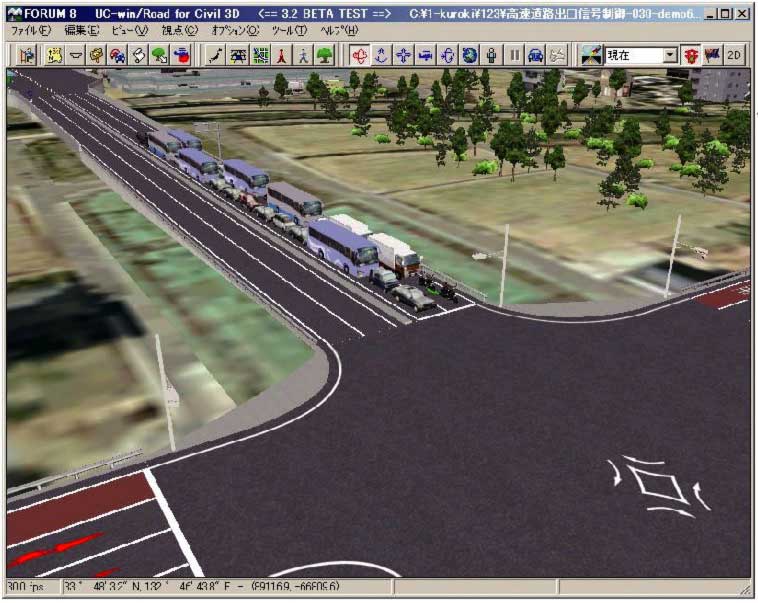Open the ビュー(V) menu

(x=130, y=31)
